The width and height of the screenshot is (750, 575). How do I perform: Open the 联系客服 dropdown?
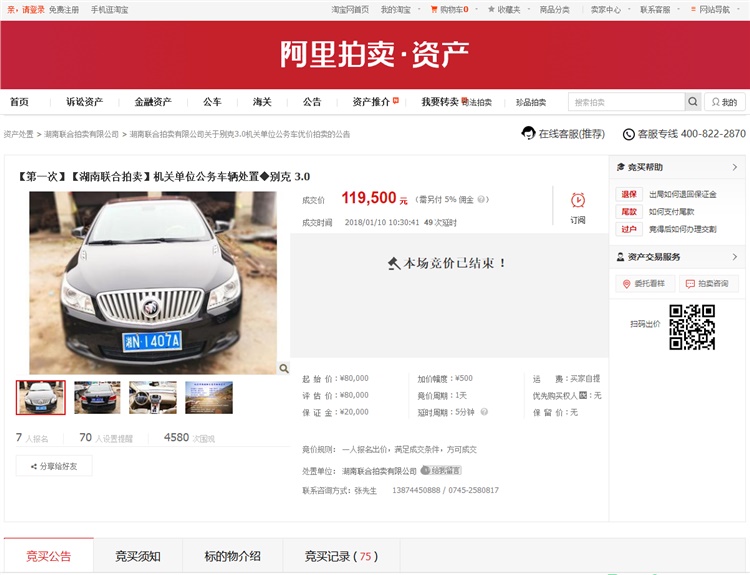(x=660, y=10)
